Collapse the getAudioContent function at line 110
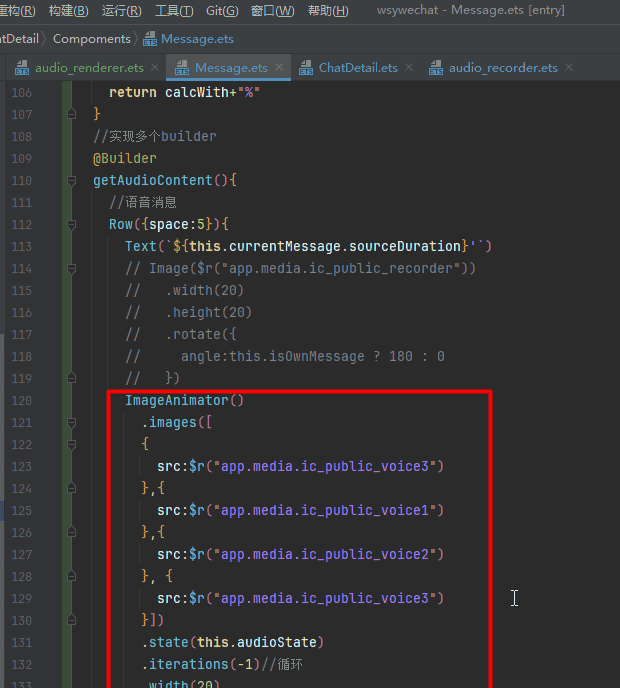This screenshot has width=620, height=688. (71, 181)
